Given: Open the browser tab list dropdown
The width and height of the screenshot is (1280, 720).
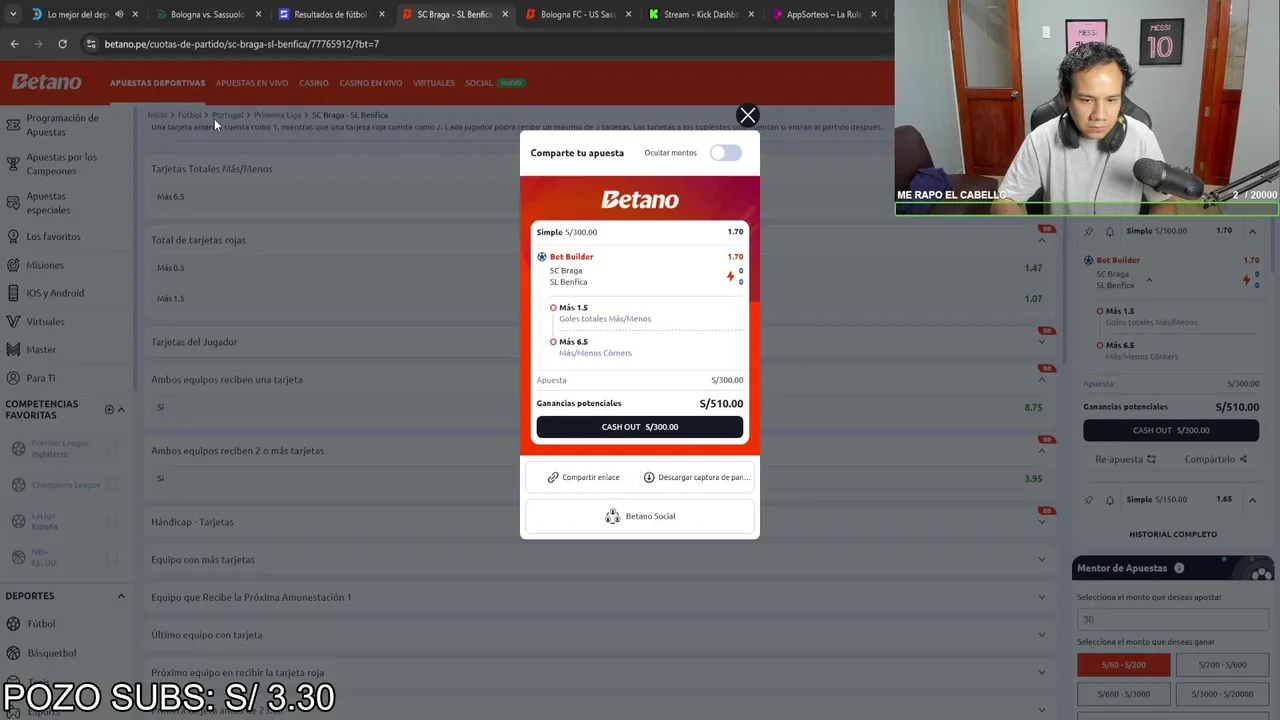Looking at the screenshot, I should click(12, 14).
